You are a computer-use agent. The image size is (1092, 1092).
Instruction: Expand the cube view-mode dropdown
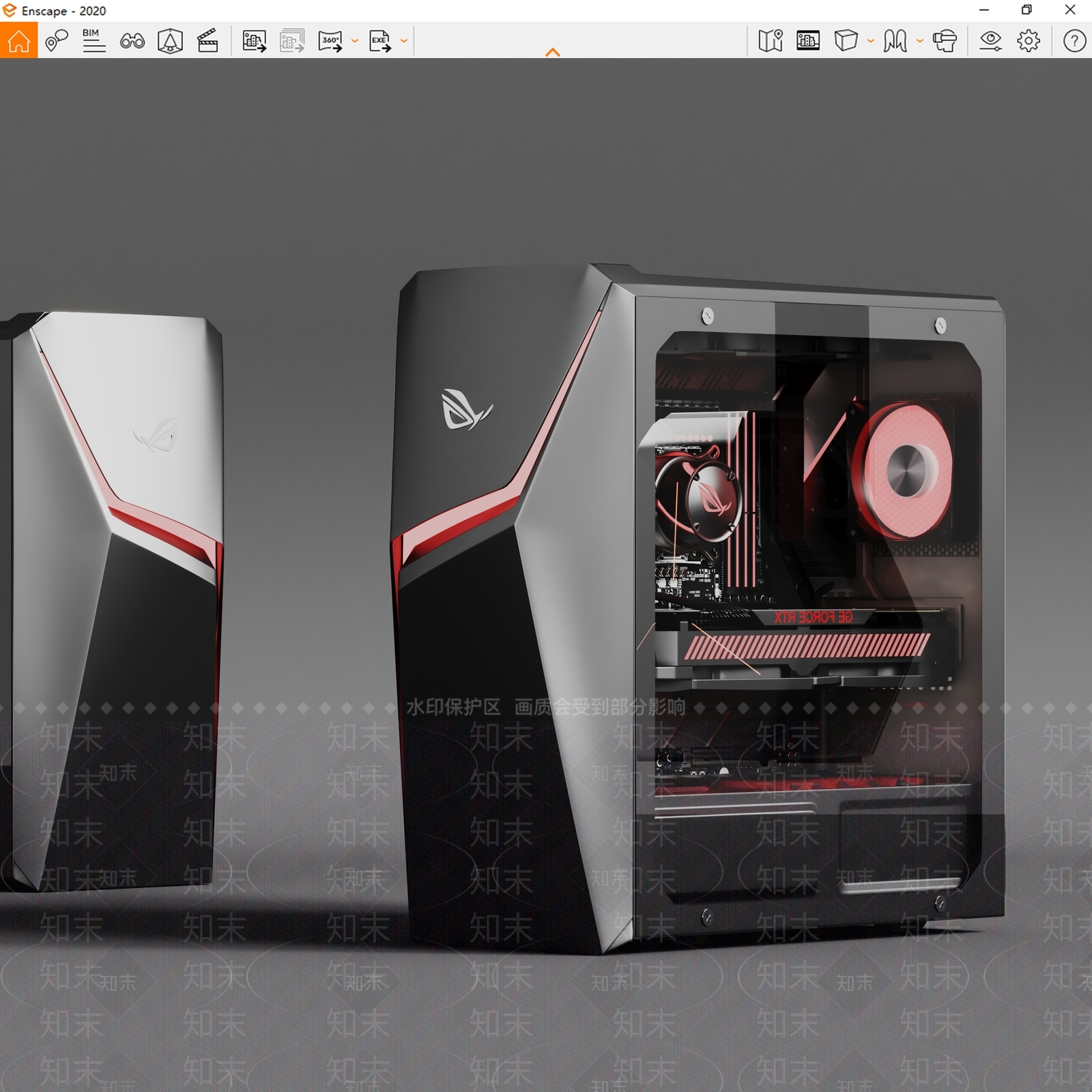point(870,41)
